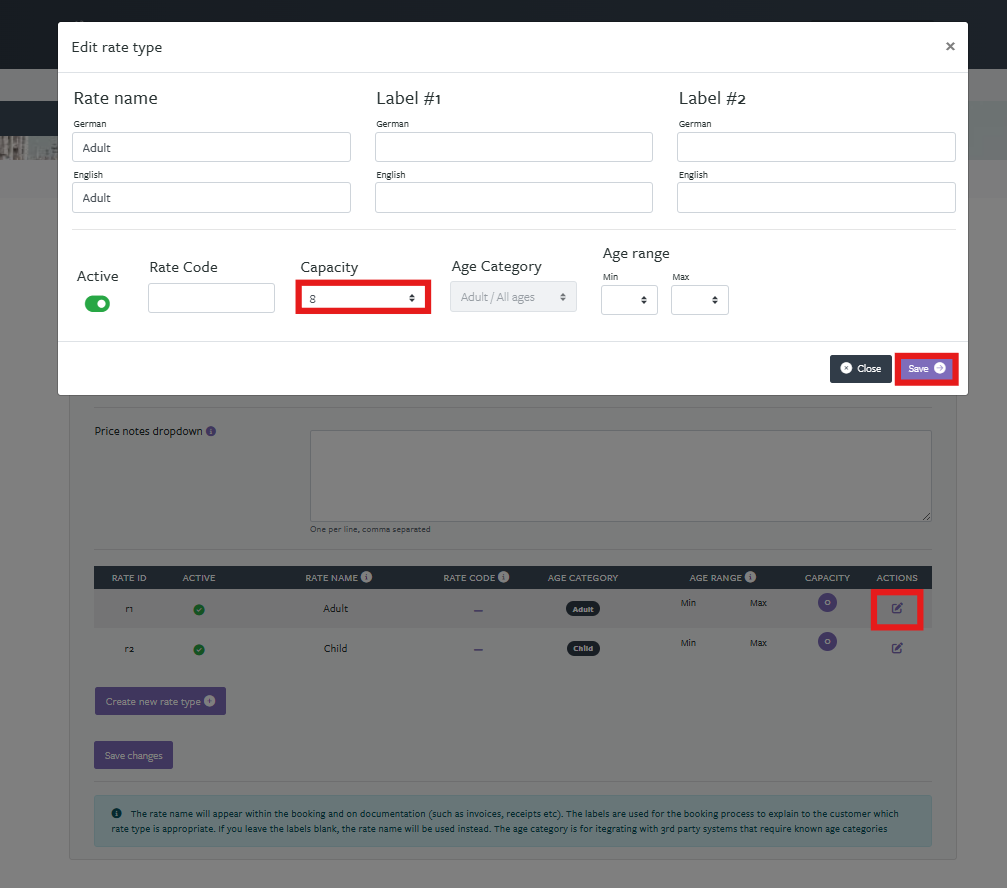Open the Age Category dropdown
The image size is (1007, 888).
513,297
